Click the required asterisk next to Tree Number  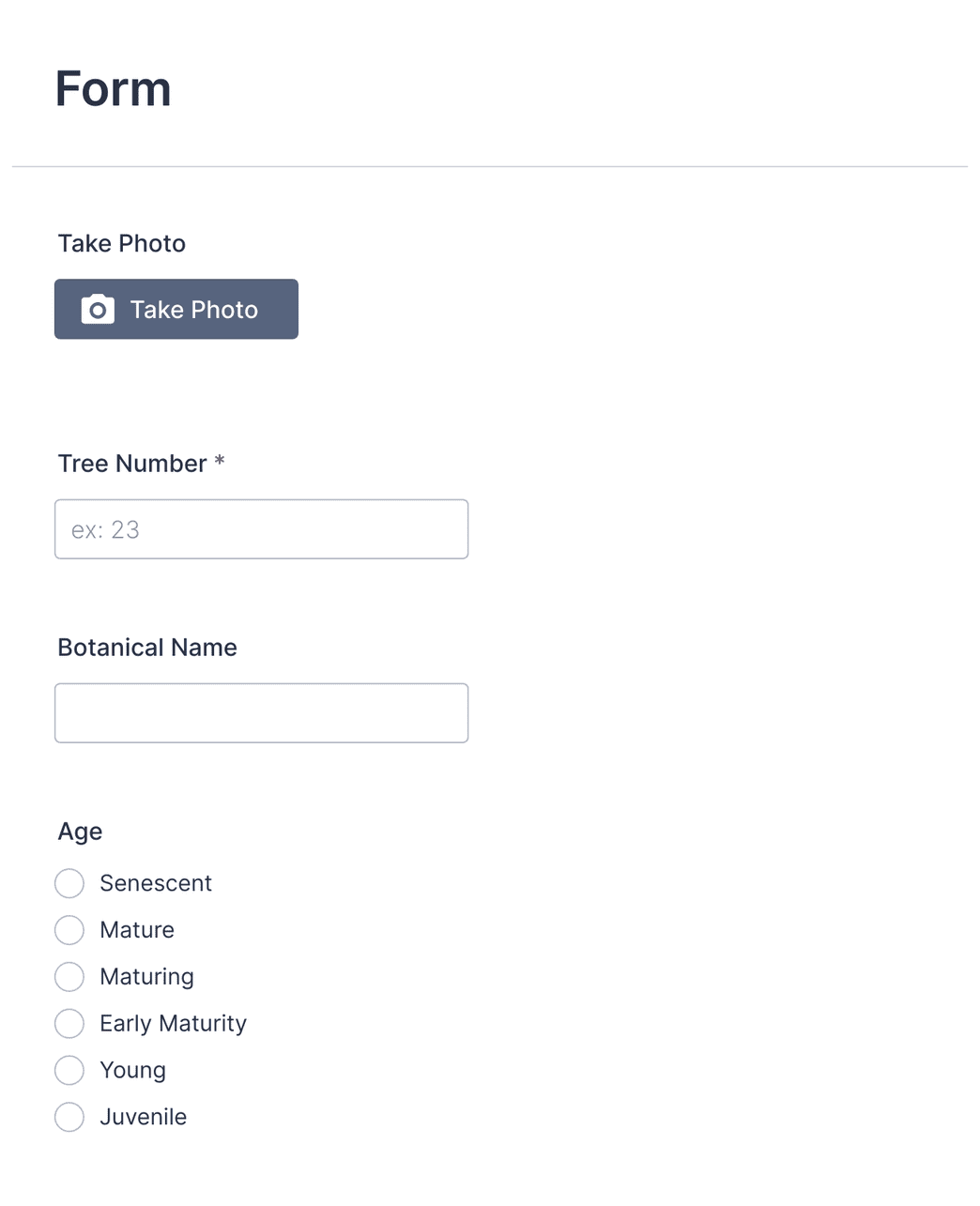(x=220, y=463)
